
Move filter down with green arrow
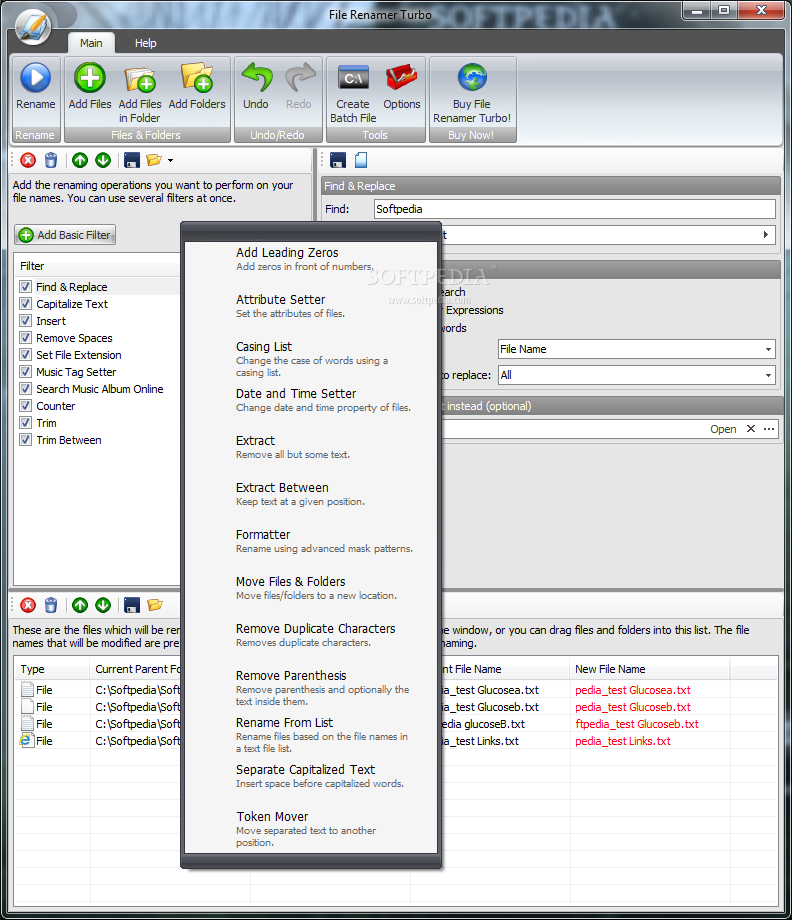point(103,160)
